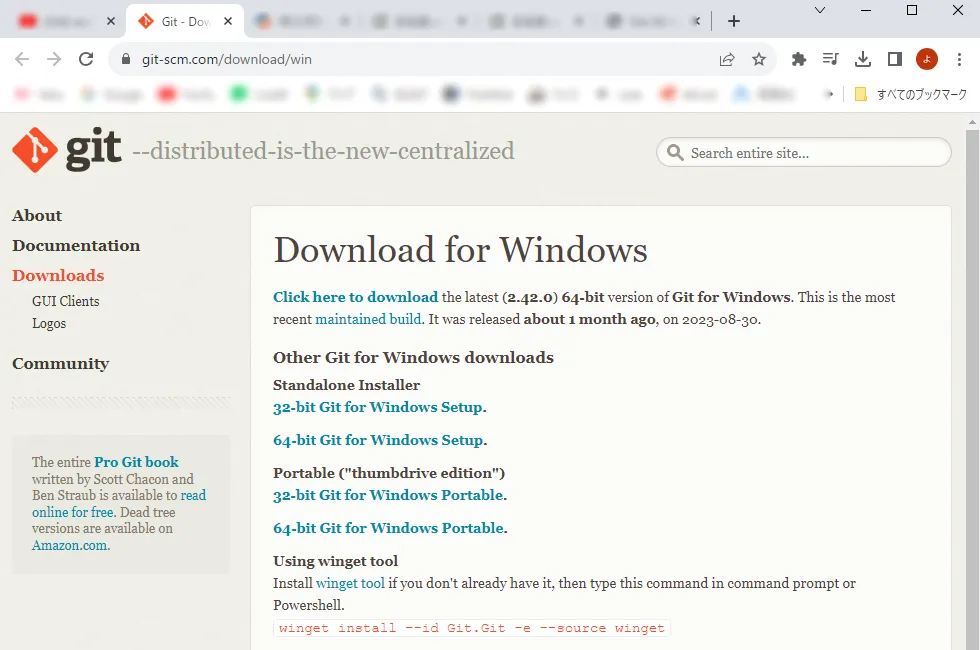
Task: Bookmark this page with the star icon
Action: (x=759, y=59)
